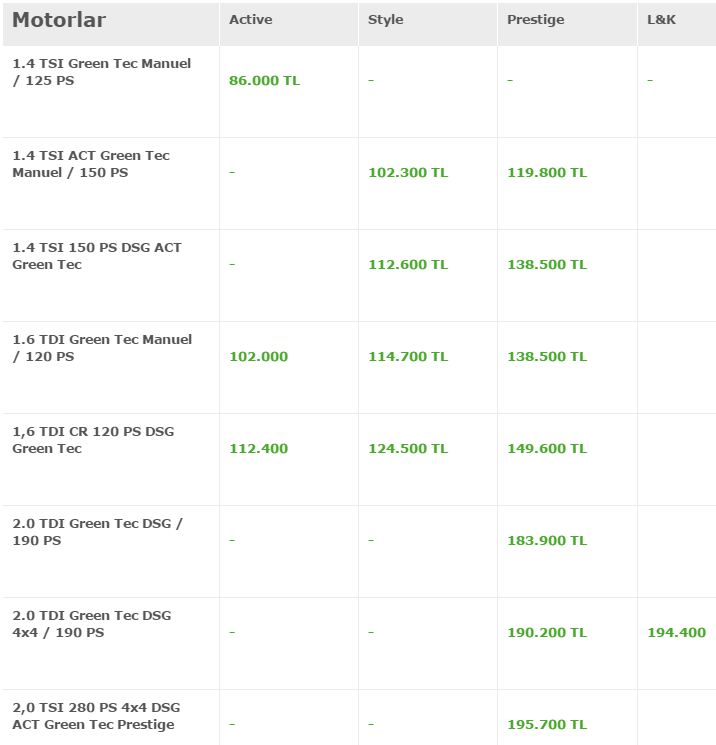Click the 149.600 TL Prestige price

pyautogui.click(x=547, y=449)
